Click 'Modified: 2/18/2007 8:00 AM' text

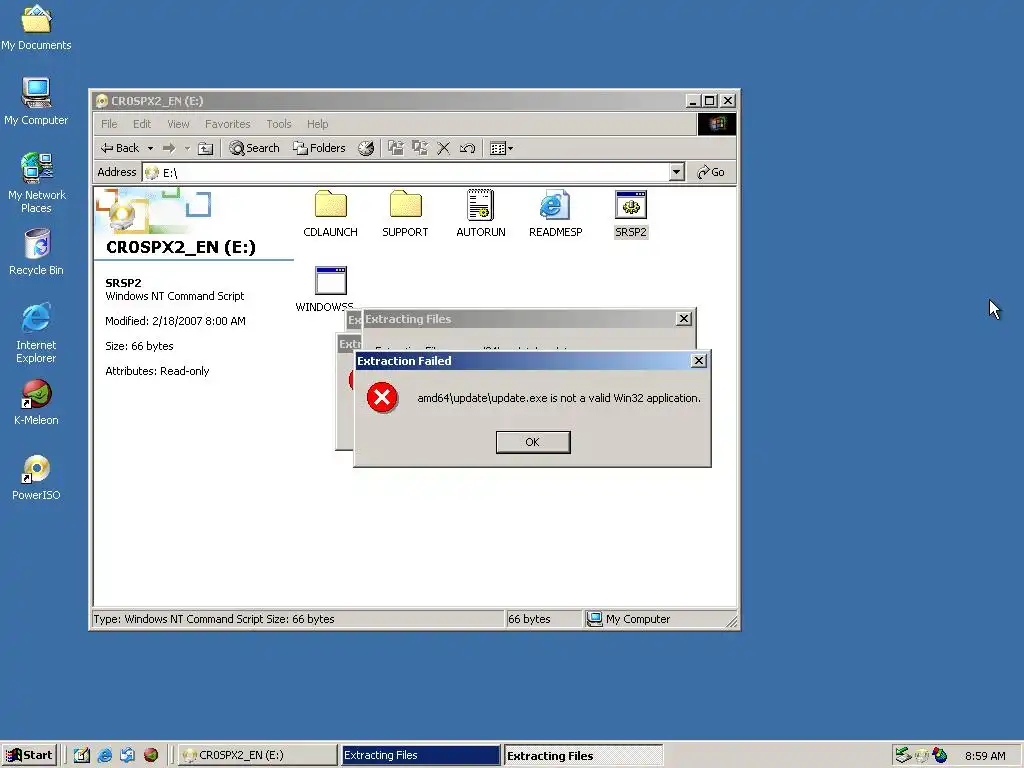tap(175, 321)
